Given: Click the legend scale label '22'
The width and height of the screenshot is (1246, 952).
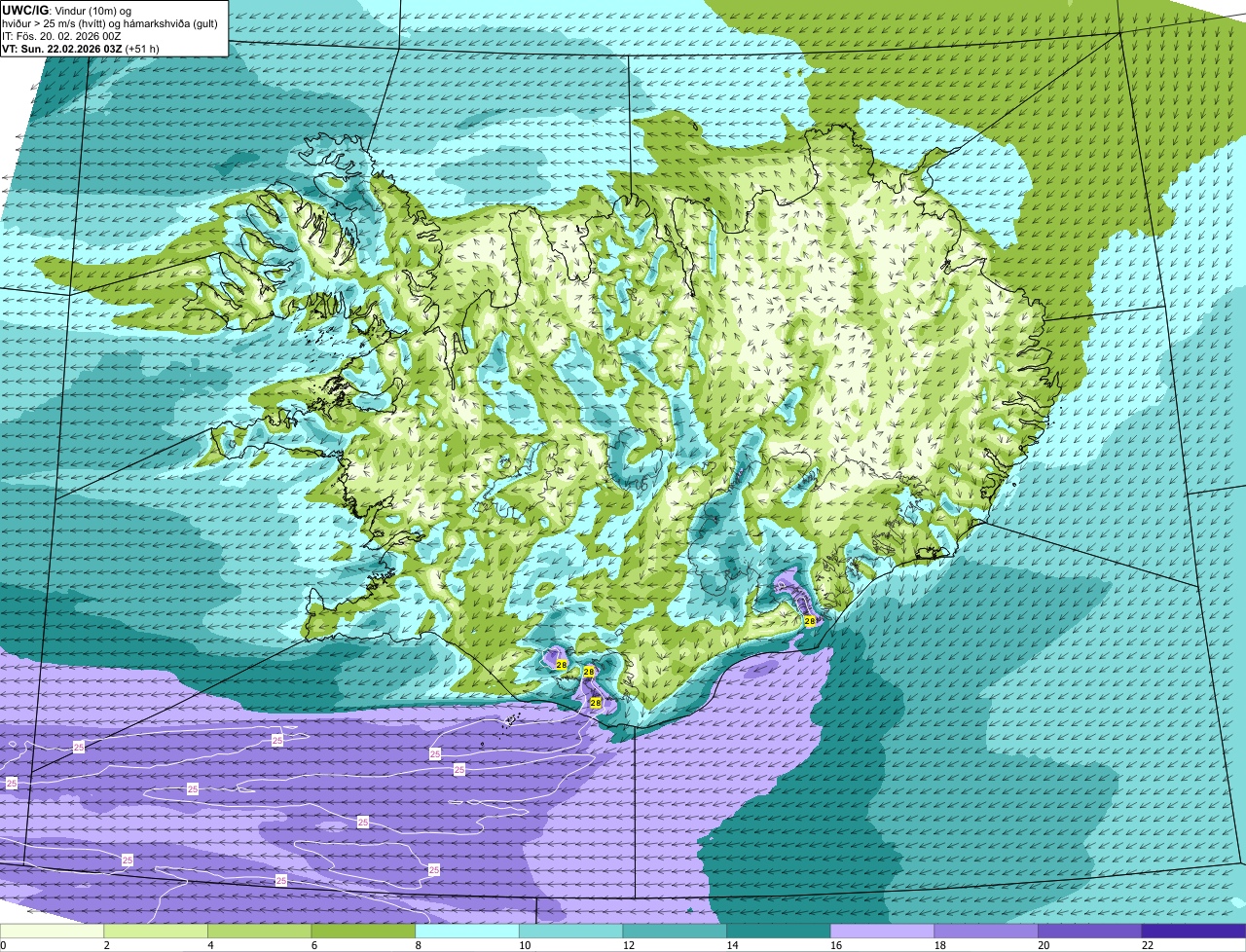Looking at the screenshot, I should (x=1149, y=945).
